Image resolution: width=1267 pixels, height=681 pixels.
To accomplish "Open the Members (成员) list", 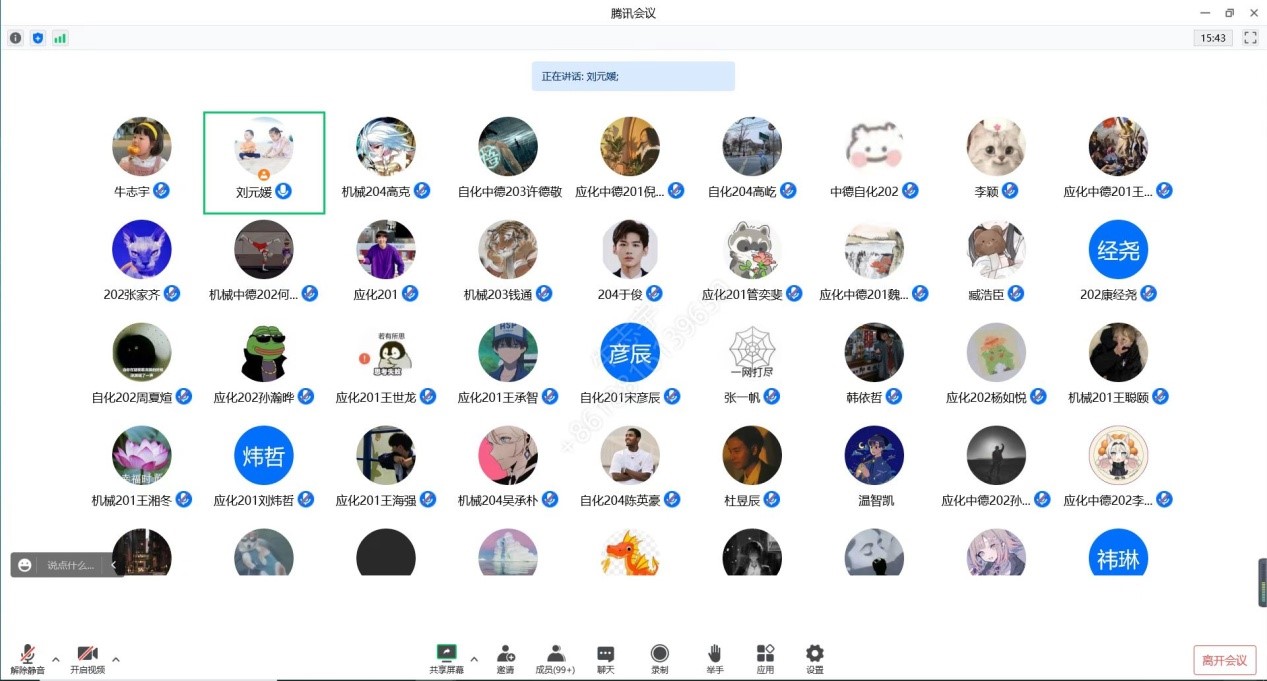I will [555, 658].
